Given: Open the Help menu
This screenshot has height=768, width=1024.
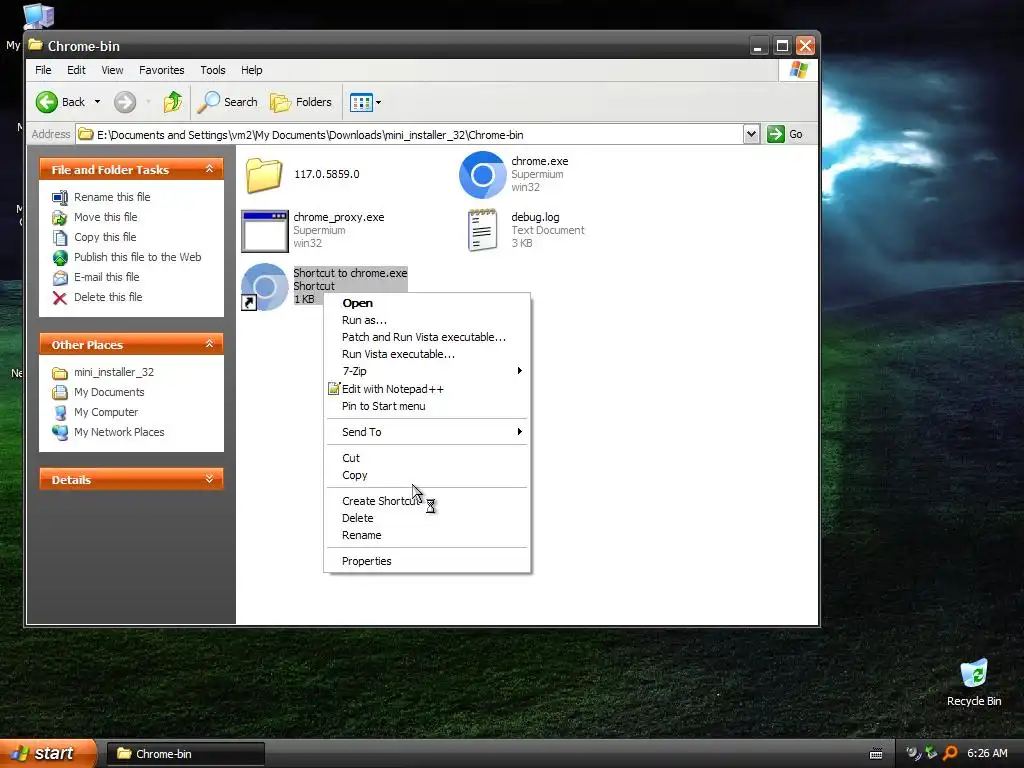Looking at the screenshot, I should pos(251,70).
